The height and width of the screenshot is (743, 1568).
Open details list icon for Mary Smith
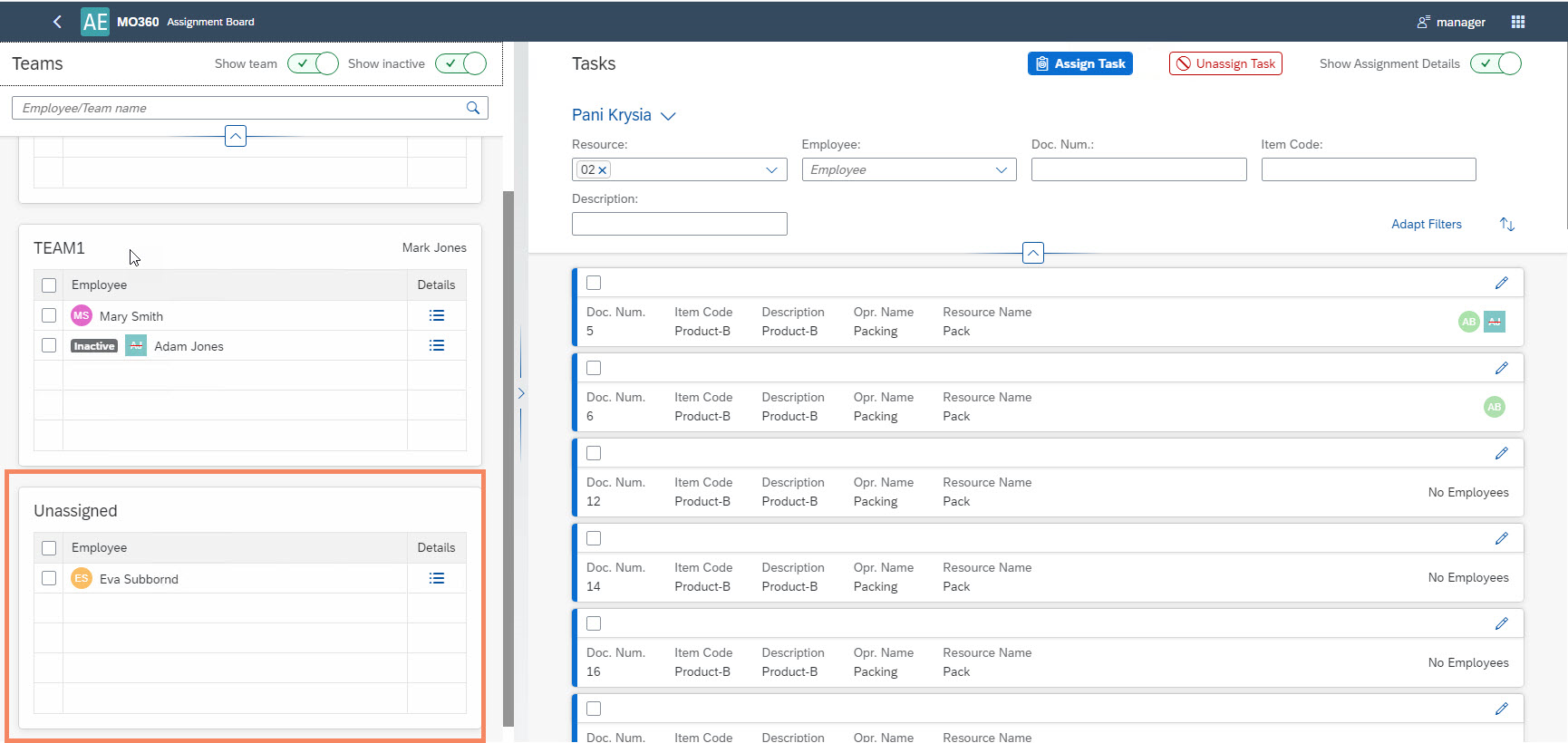(436, 315)
